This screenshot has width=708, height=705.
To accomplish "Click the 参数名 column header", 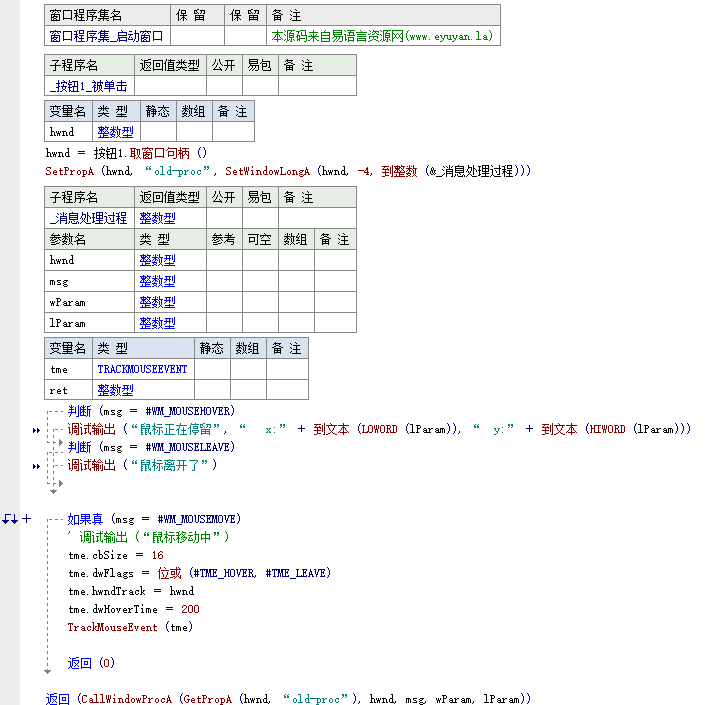I will [x=89, y=239].
